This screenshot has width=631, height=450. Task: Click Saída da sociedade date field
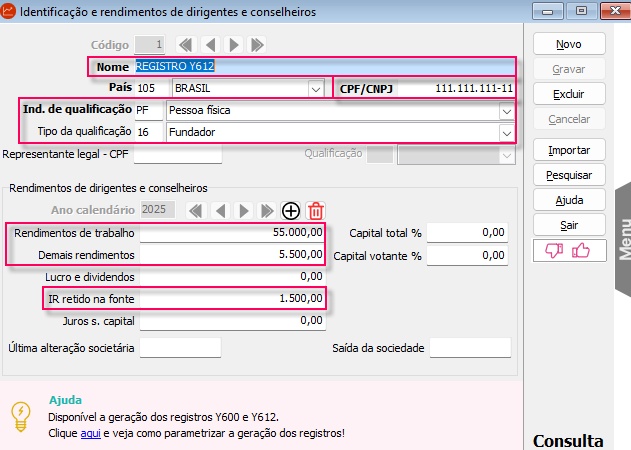tap(470, 348)
